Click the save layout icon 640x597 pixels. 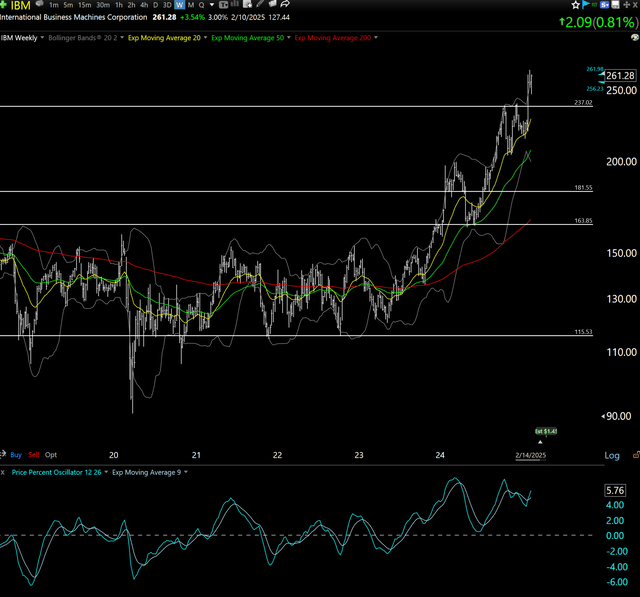615,5
